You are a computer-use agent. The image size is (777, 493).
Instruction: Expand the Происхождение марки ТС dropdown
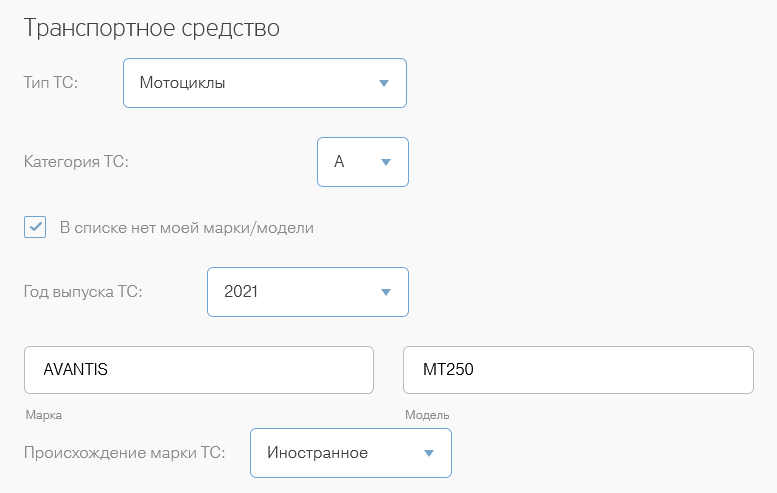click(350, 453)
